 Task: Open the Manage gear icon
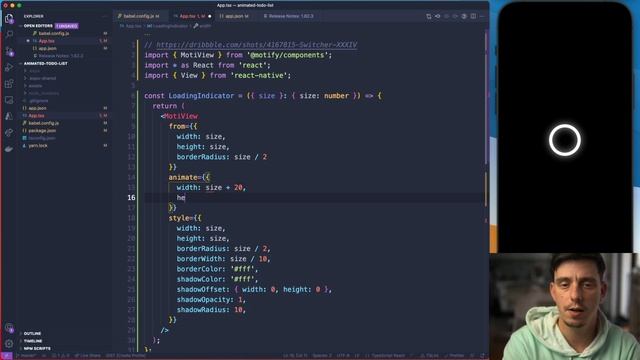[9, 344]
